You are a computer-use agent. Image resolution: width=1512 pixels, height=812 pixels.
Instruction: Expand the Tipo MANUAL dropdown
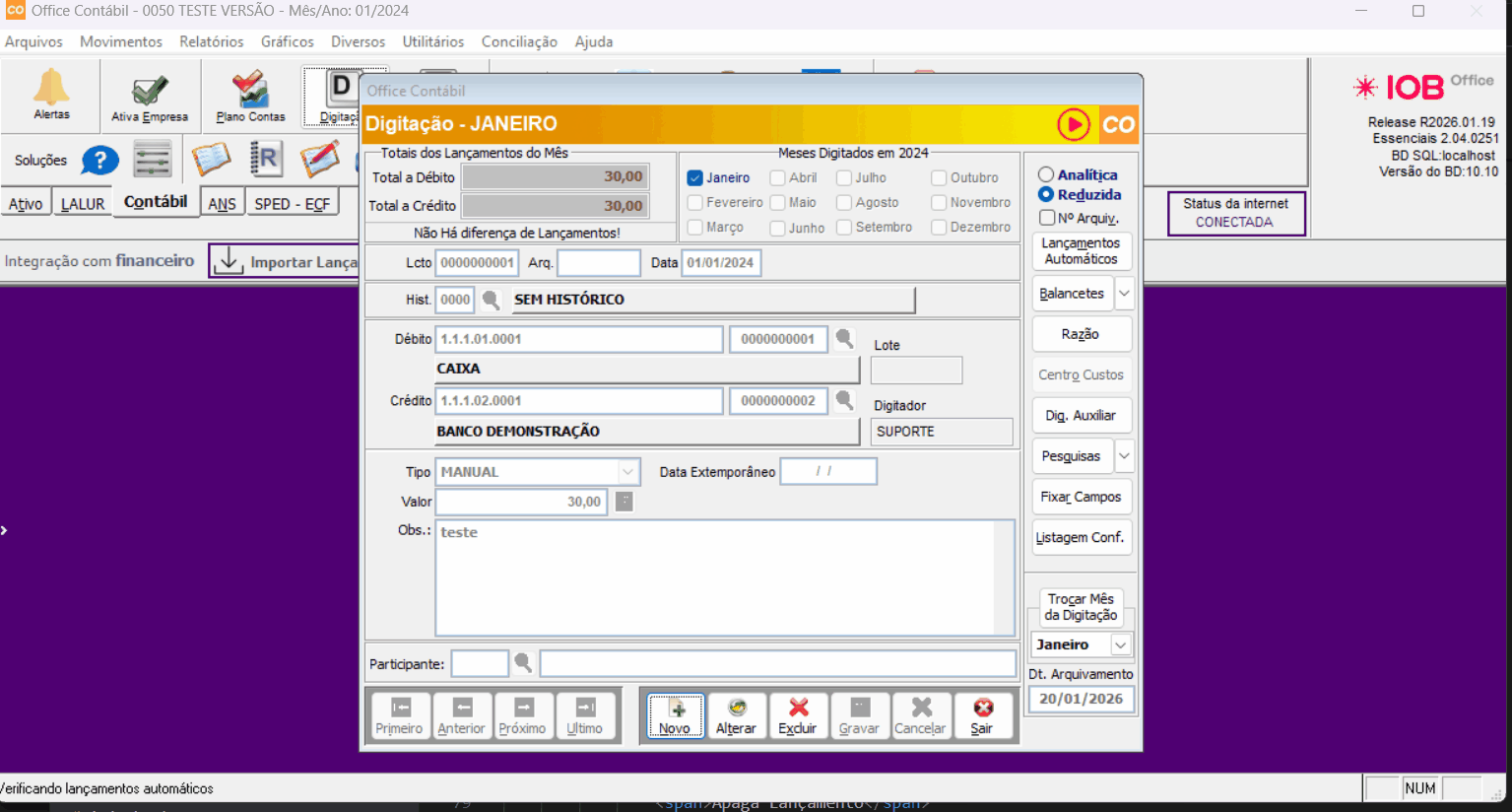coord(627,472)
